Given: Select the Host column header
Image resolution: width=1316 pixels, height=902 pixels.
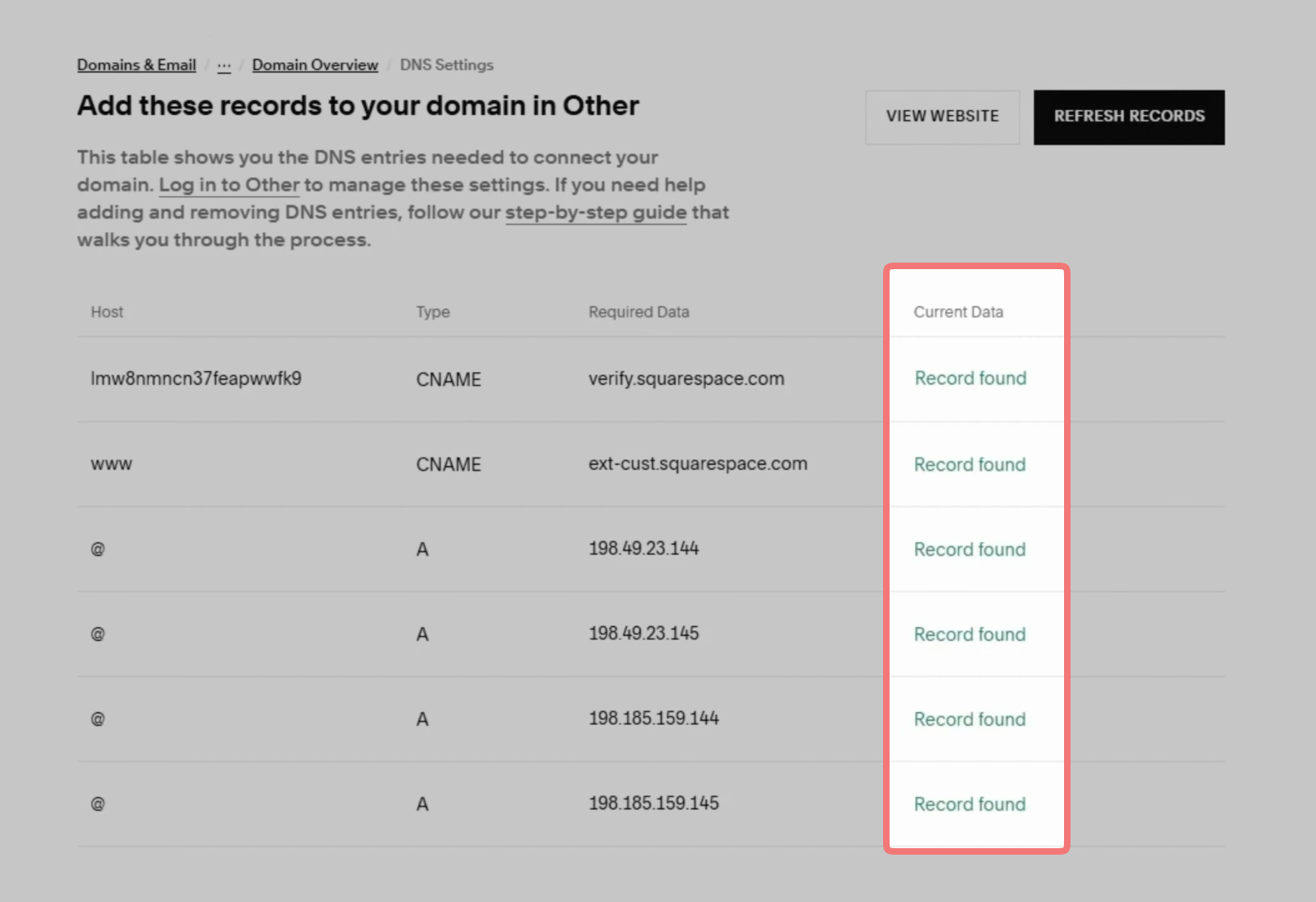Looking at the screenshot, I should pyautogui.click(x=107, y=312).
